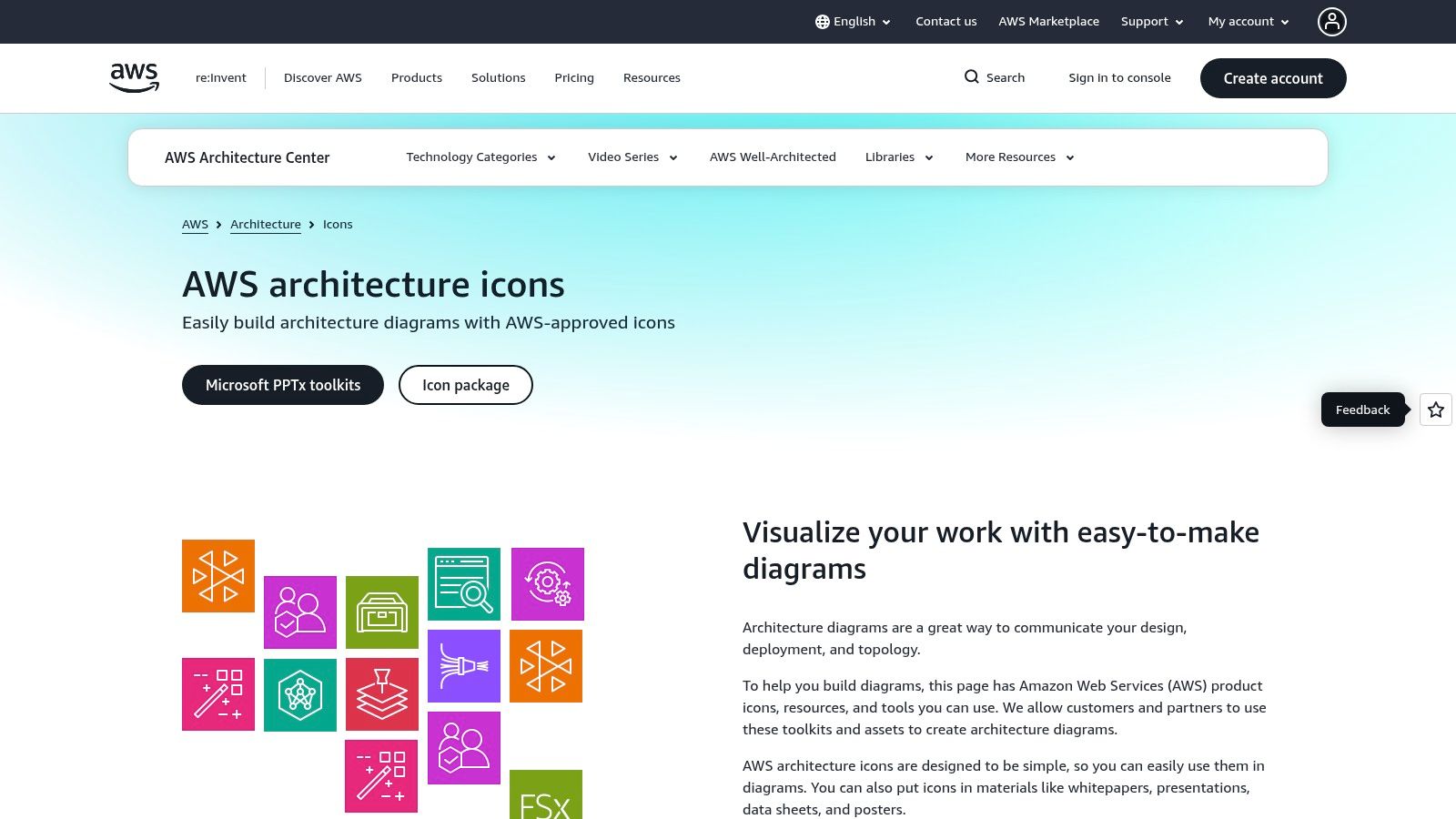Click Sign in to console
1456x819 pixels.
[x=1119, y=78]
